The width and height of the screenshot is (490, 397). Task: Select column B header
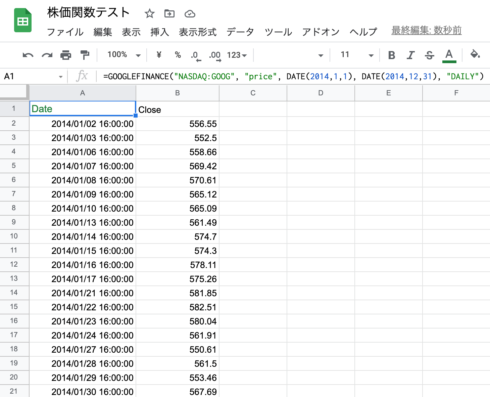pyautogui.click(x=177, y=93)
